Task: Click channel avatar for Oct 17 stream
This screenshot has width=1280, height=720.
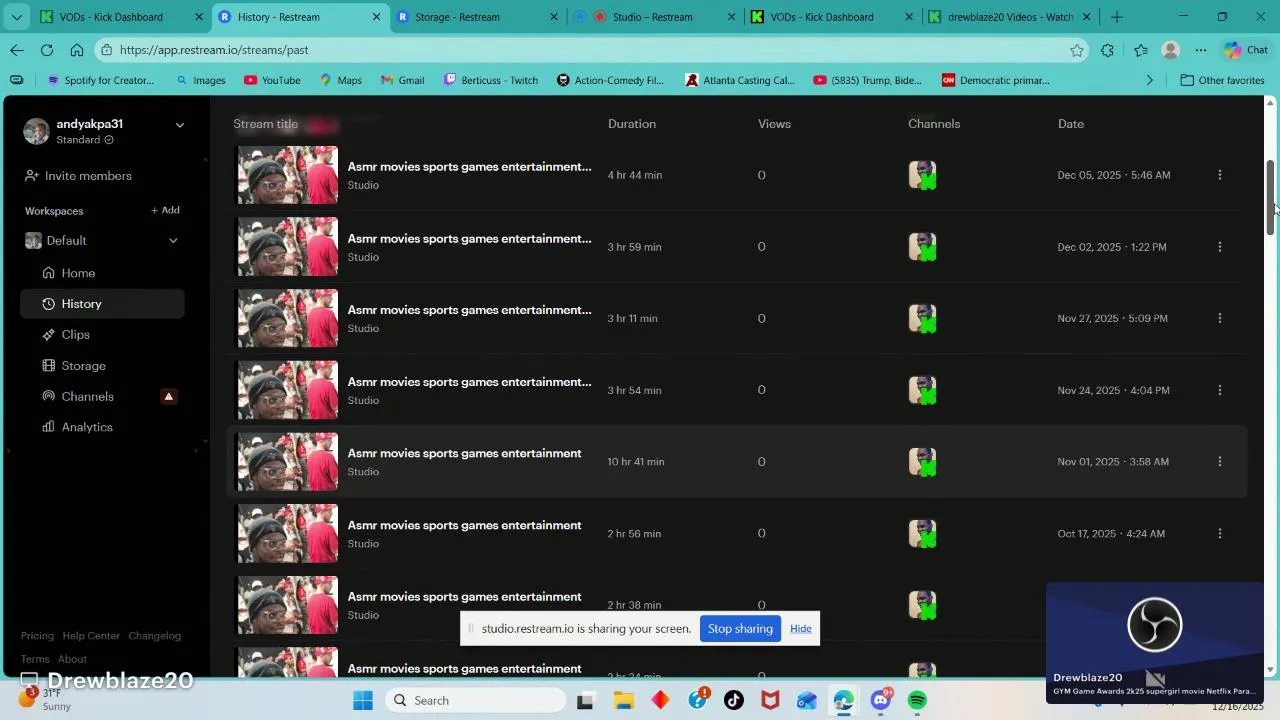Action: pos(922,534)
